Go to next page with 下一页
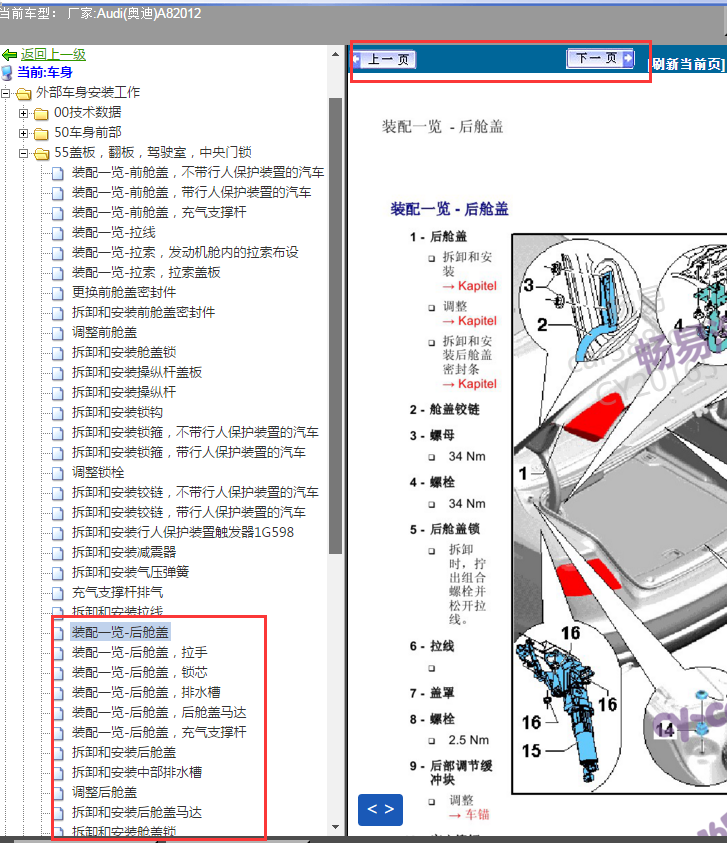Viewport: 727px width, 843px height. [x=600, y=58]
